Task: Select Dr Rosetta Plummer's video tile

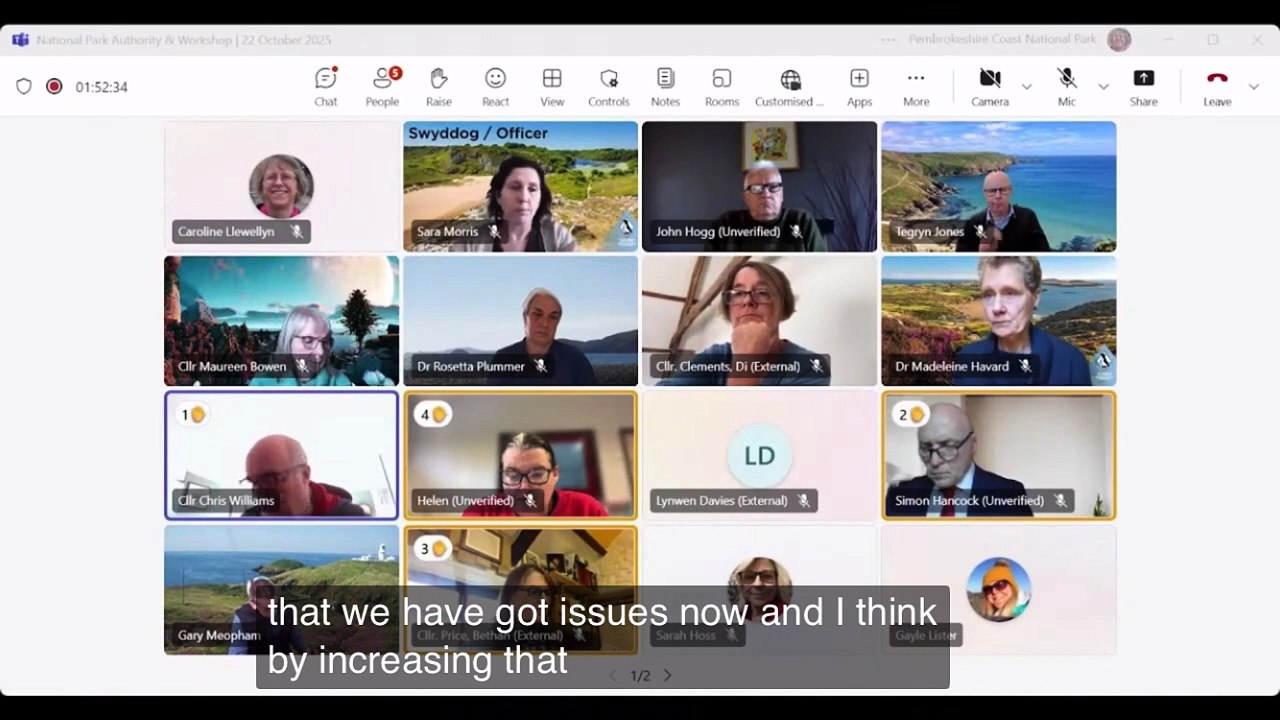Action: [520, 321]
